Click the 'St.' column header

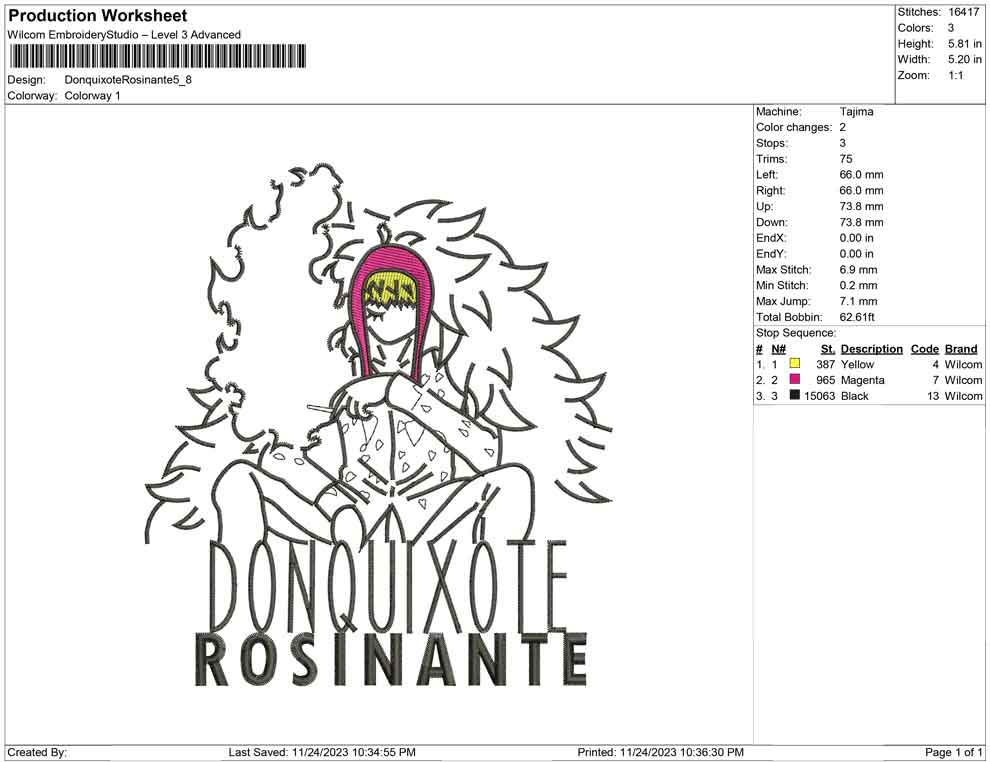tap(828, 349)
